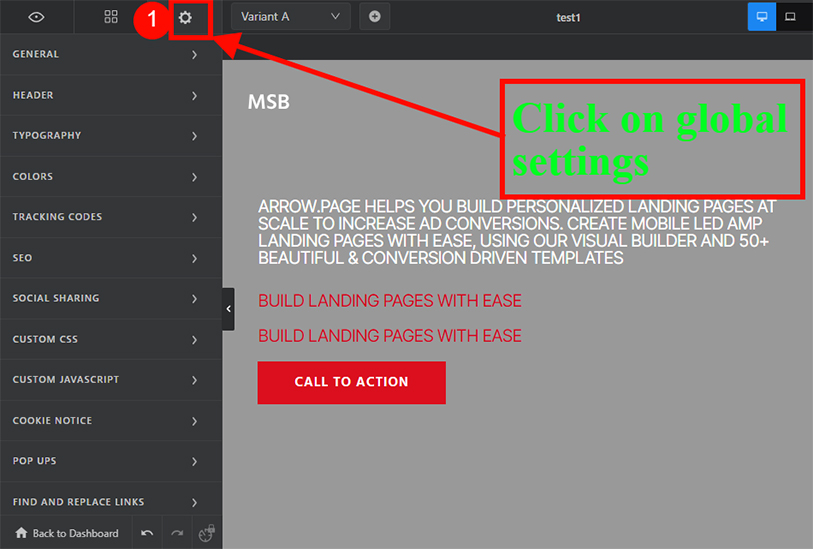813x549 pixels.
Task: Expand Social Sharing chevron
Action: (194, 299)
